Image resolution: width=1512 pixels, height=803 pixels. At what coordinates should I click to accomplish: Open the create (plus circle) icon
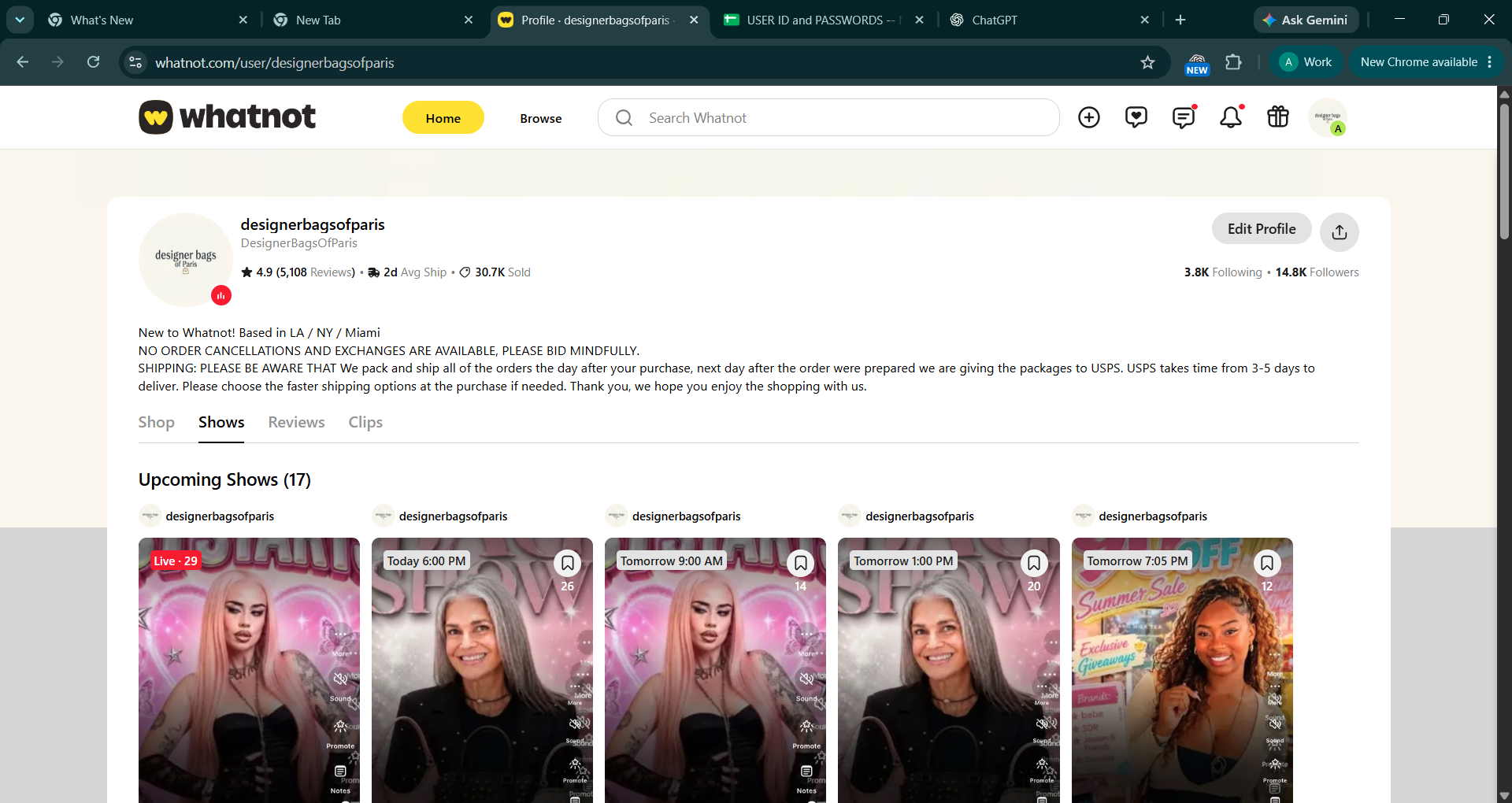[1089, 117]
